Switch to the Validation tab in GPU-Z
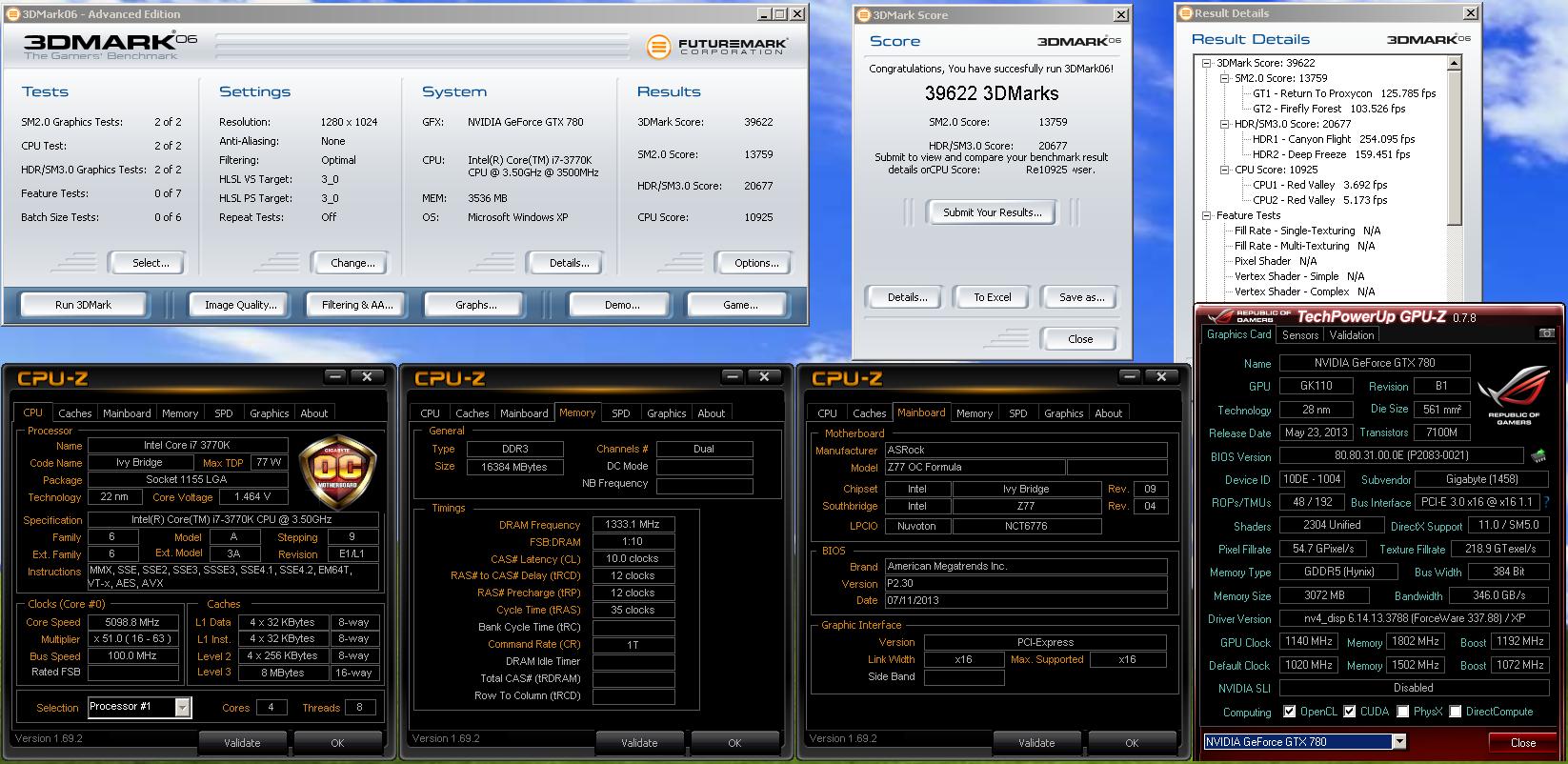The image size is (1568, 764). pyautogui.click(x=1352, y=335)
